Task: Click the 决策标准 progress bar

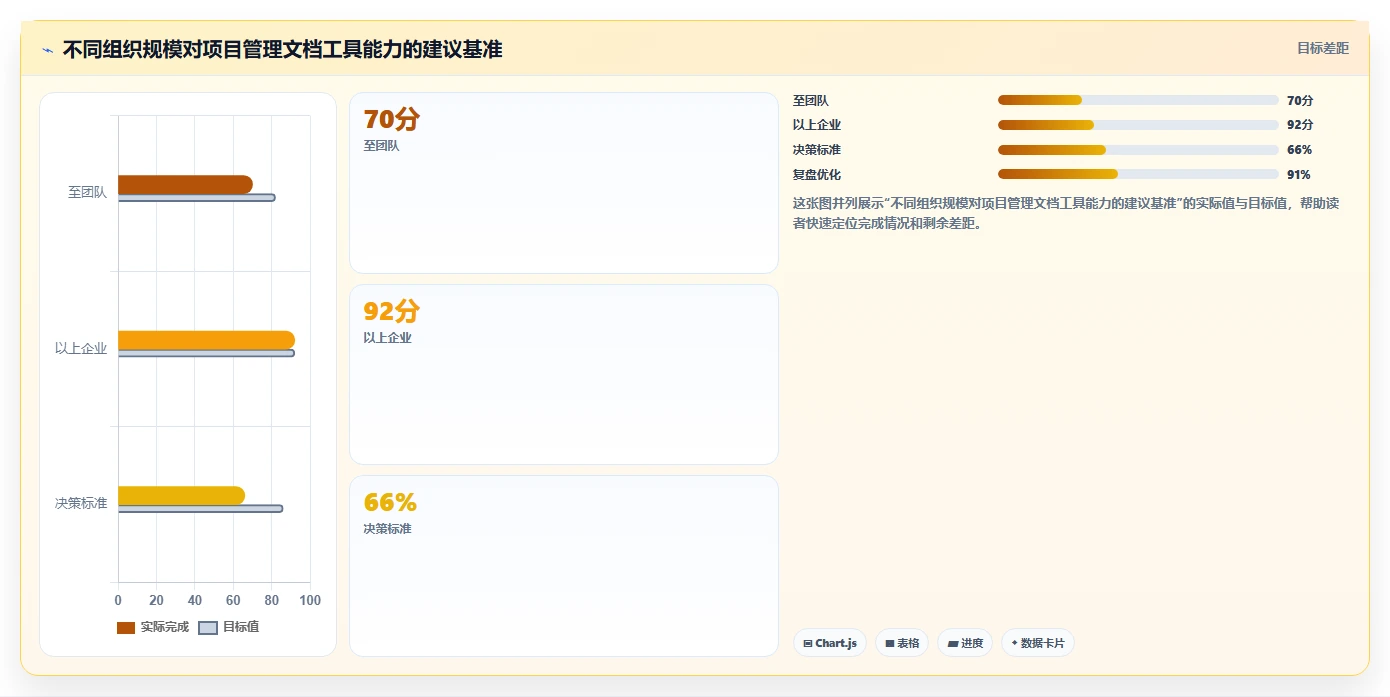Action: (x=1138, y=150)
